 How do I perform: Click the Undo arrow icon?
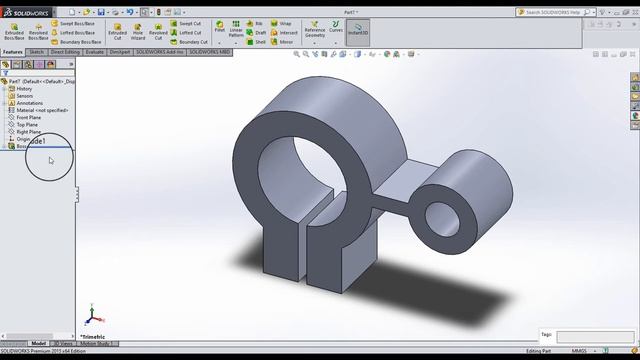coord(130,12)
